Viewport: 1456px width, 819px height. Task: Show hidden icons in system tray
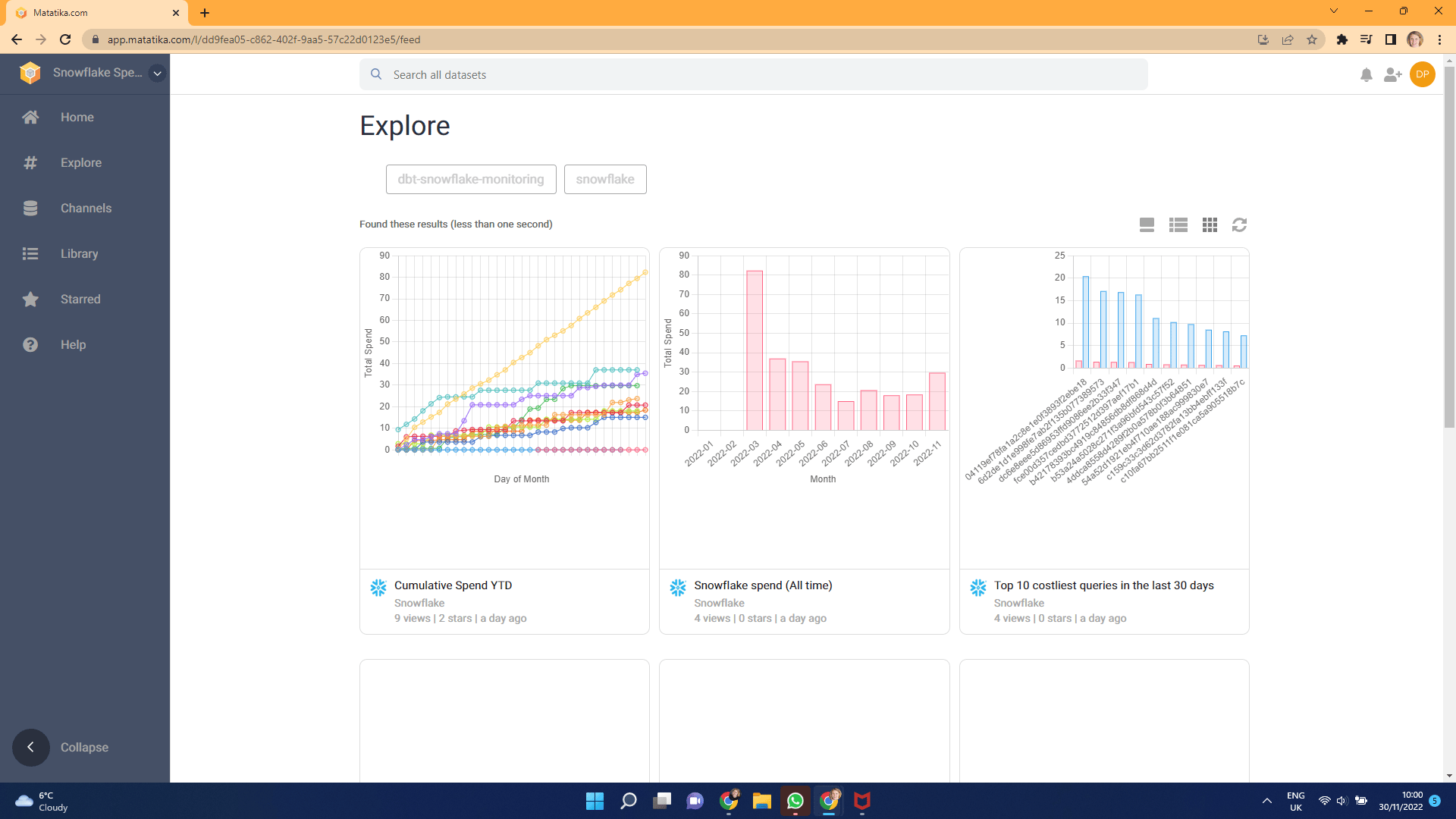(1266, 801)
